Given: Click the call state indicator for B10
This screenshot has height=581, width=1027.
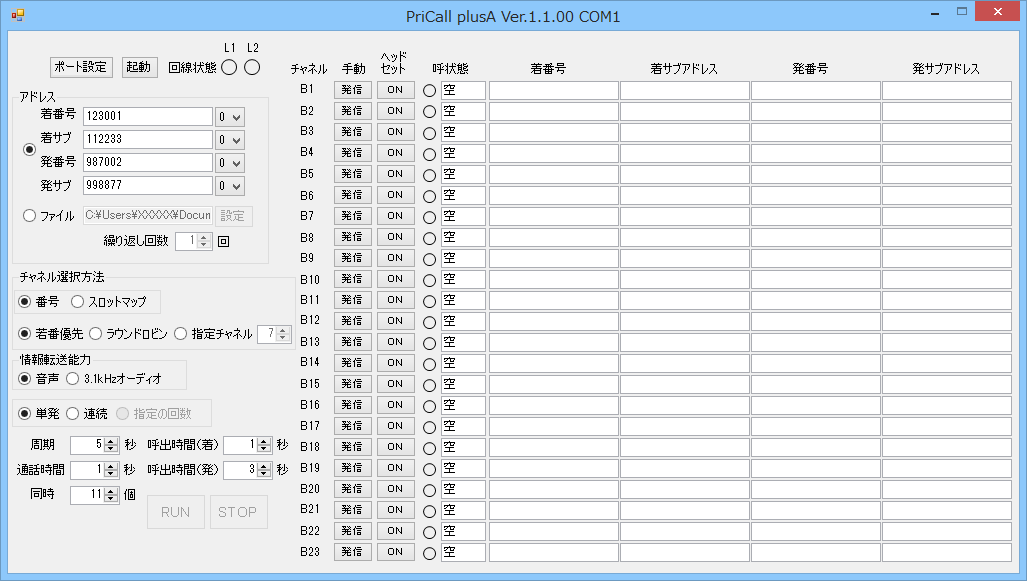Looking at the screenshot, I should (x=429, y=280).
